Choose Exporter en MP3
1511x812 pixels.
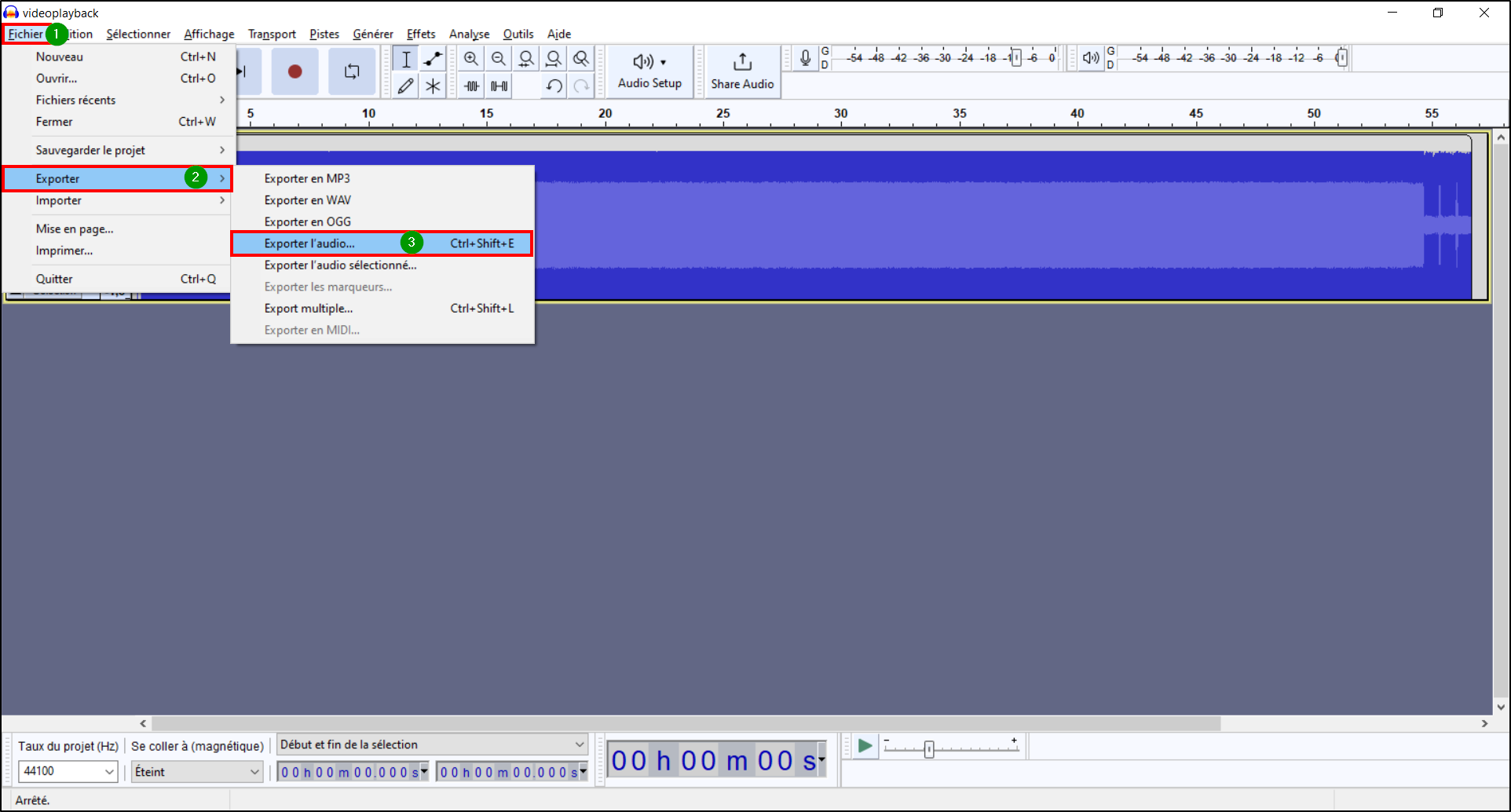[382, 178]
